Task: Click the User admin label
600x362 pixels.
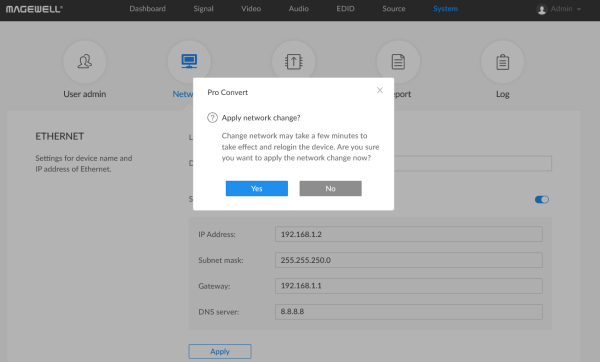Action: [x=85, y=94]
